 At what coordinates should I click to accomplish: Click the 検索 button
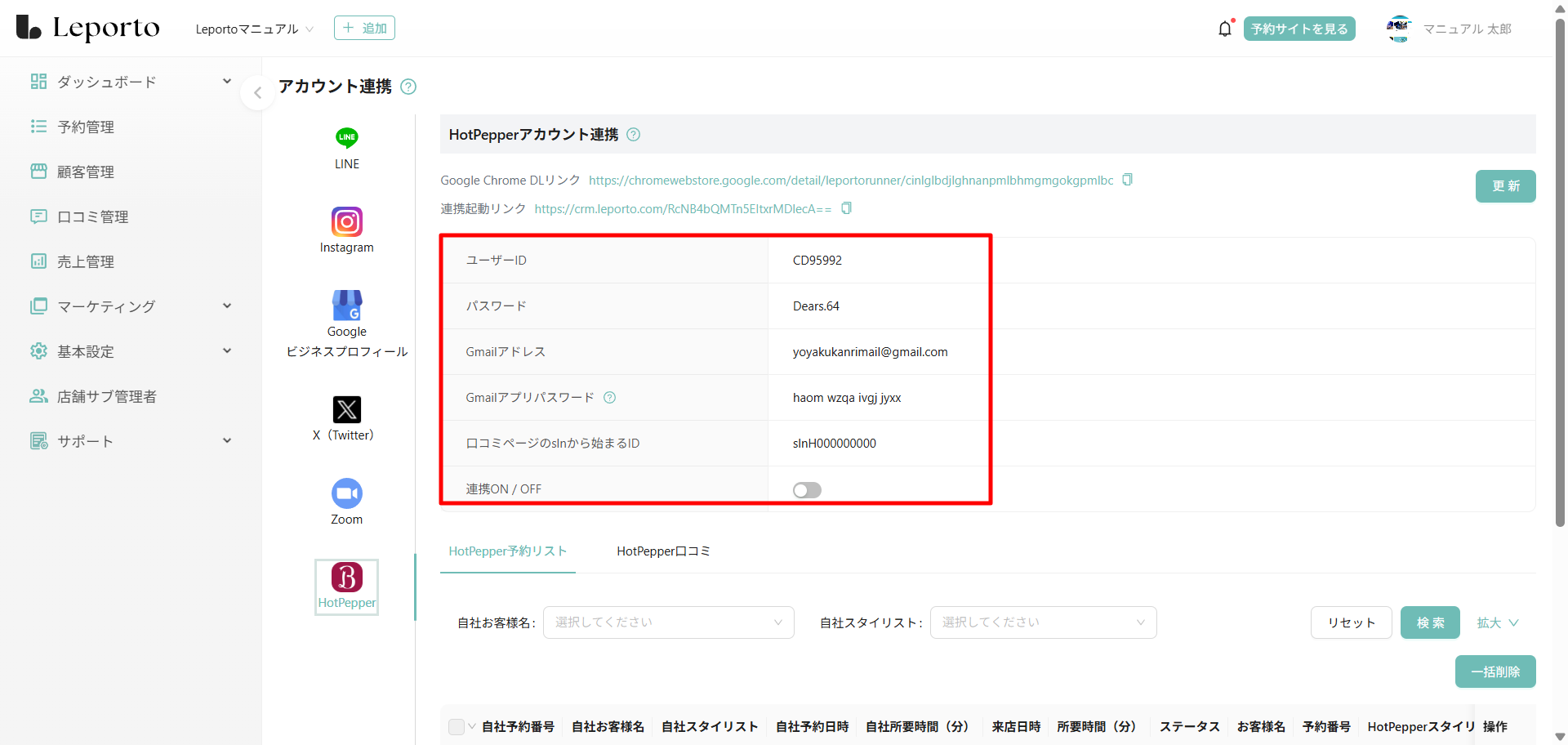(1431, 622)
